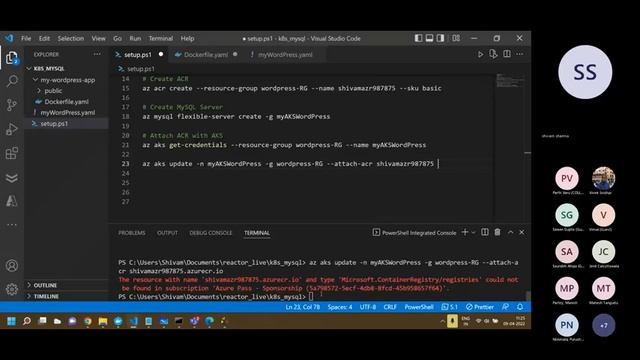Open the Extensions view
The image size is (640, 360).
[12, 153]
